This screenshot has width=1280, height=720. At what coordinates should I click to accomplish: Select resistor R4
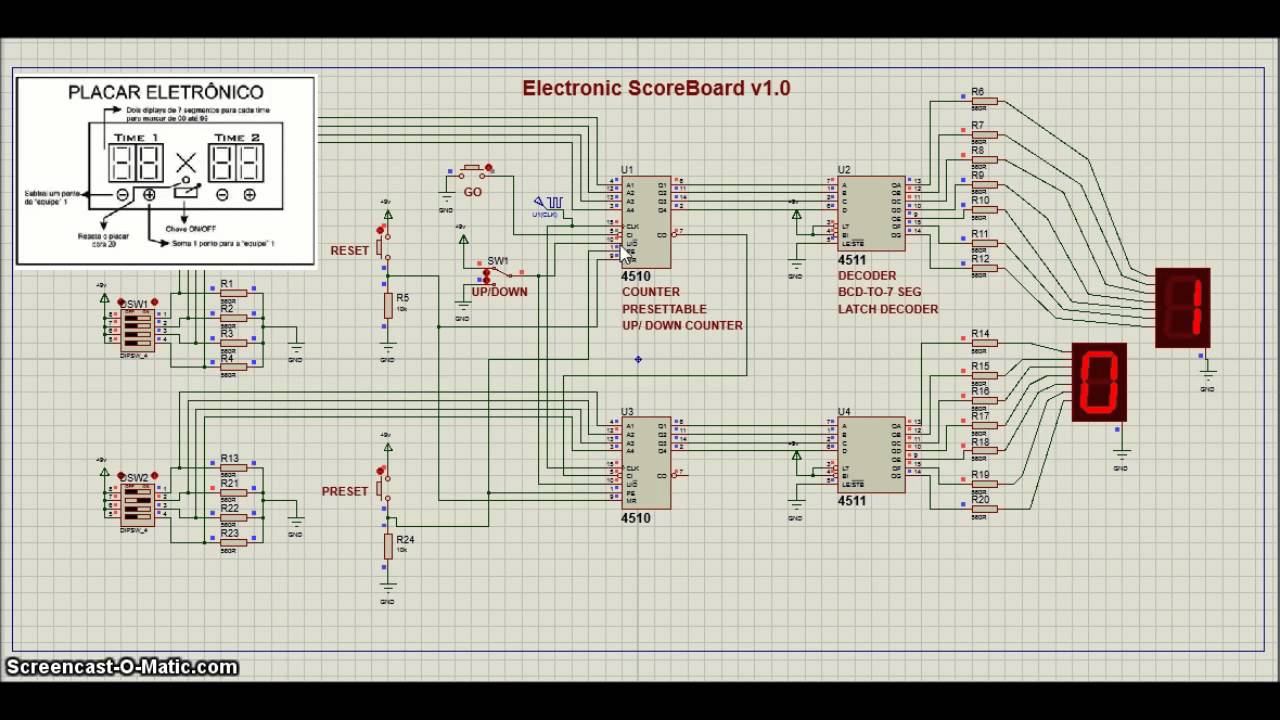tap(233, 367)
